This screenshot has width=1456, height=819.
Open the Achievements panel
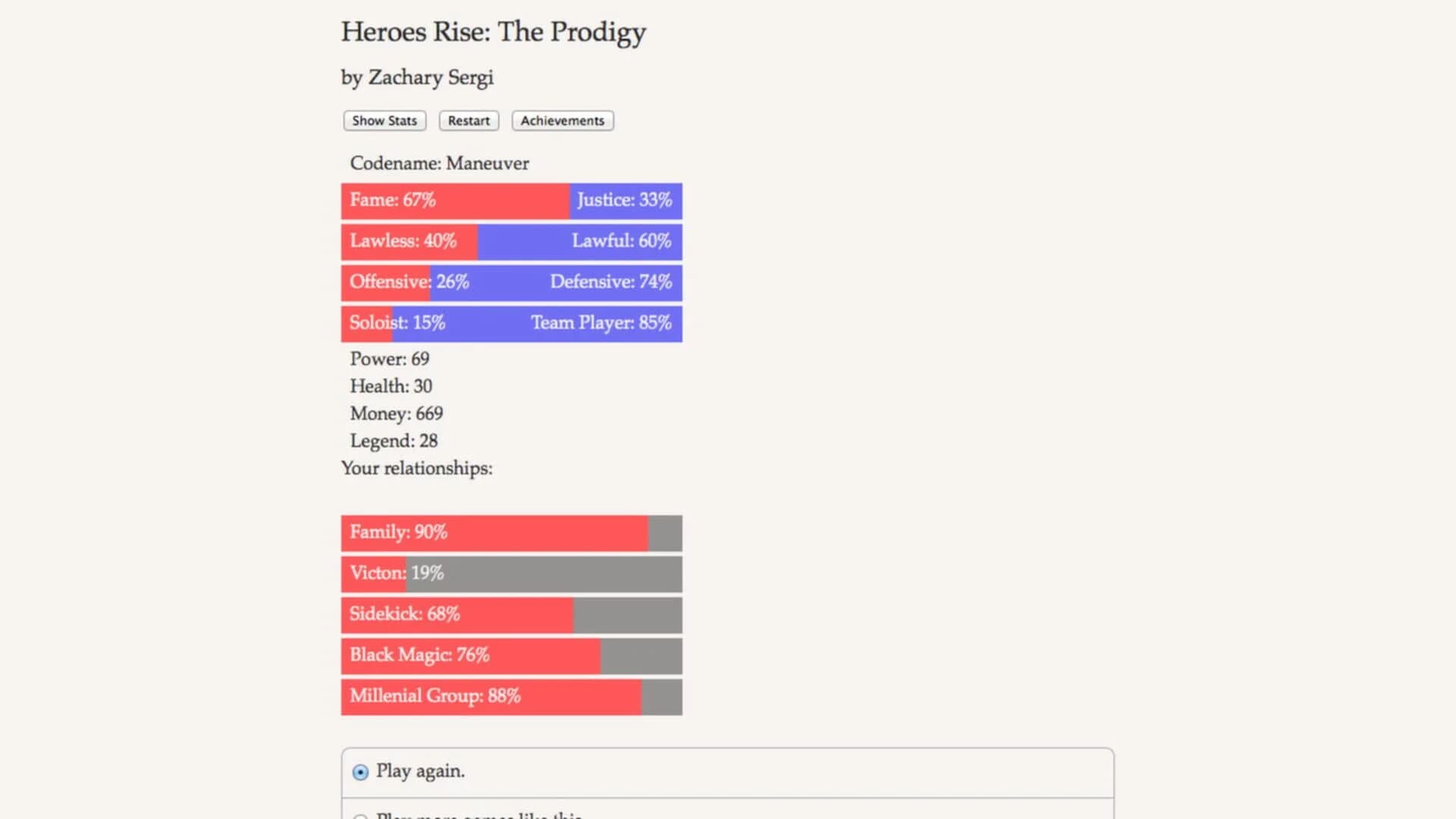coord(562,121)
